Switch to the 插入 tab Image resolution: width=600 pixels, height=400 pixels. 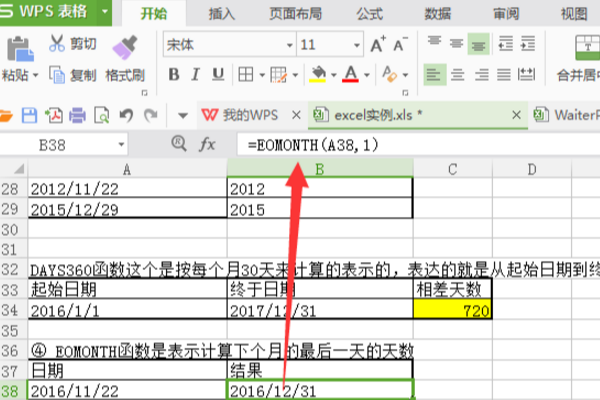click(x=221, y=14)
